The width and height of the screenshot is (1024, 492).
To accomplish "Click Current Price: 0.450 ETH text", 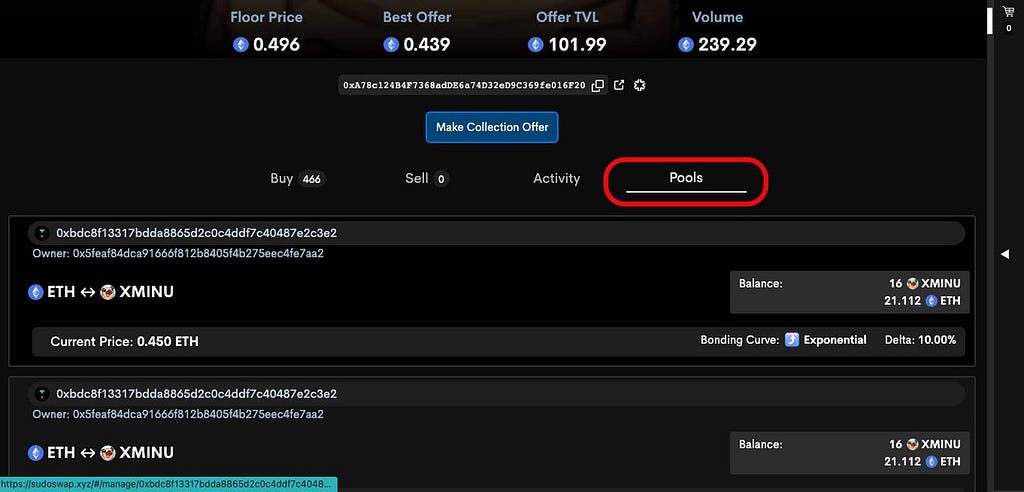I will 125,341.
